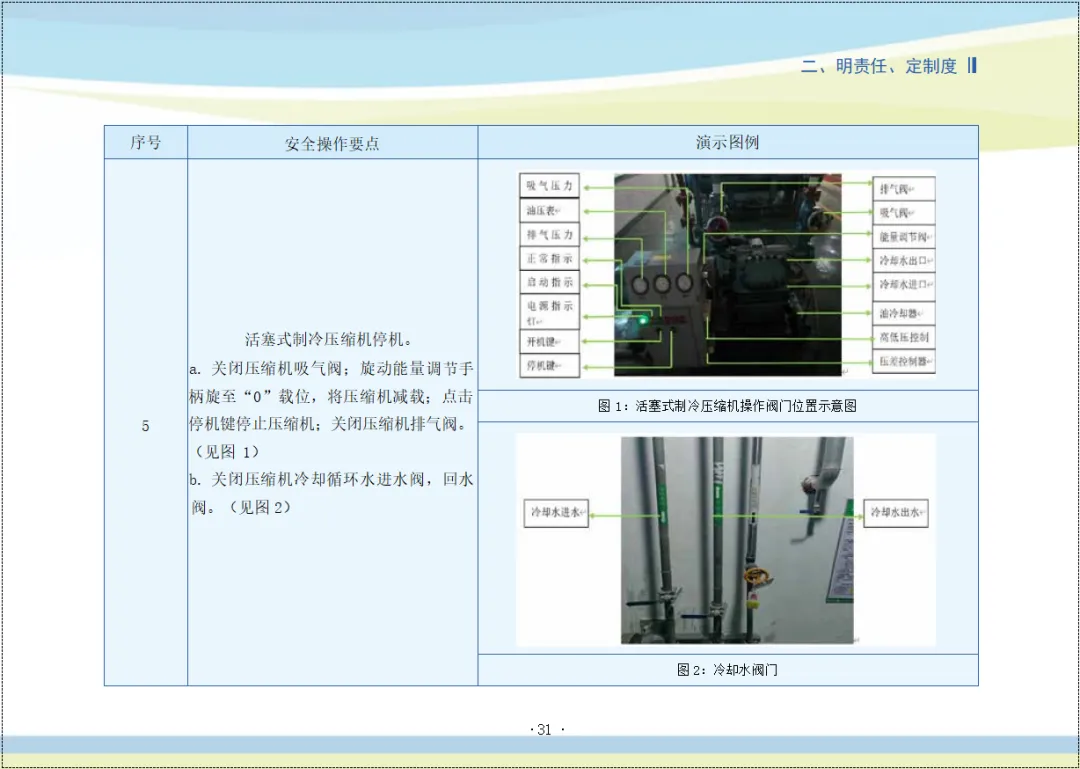Viewport: 1080px width, 769px height.
Task: Click the 正常指示 label box
Action: tap(549, 259)
